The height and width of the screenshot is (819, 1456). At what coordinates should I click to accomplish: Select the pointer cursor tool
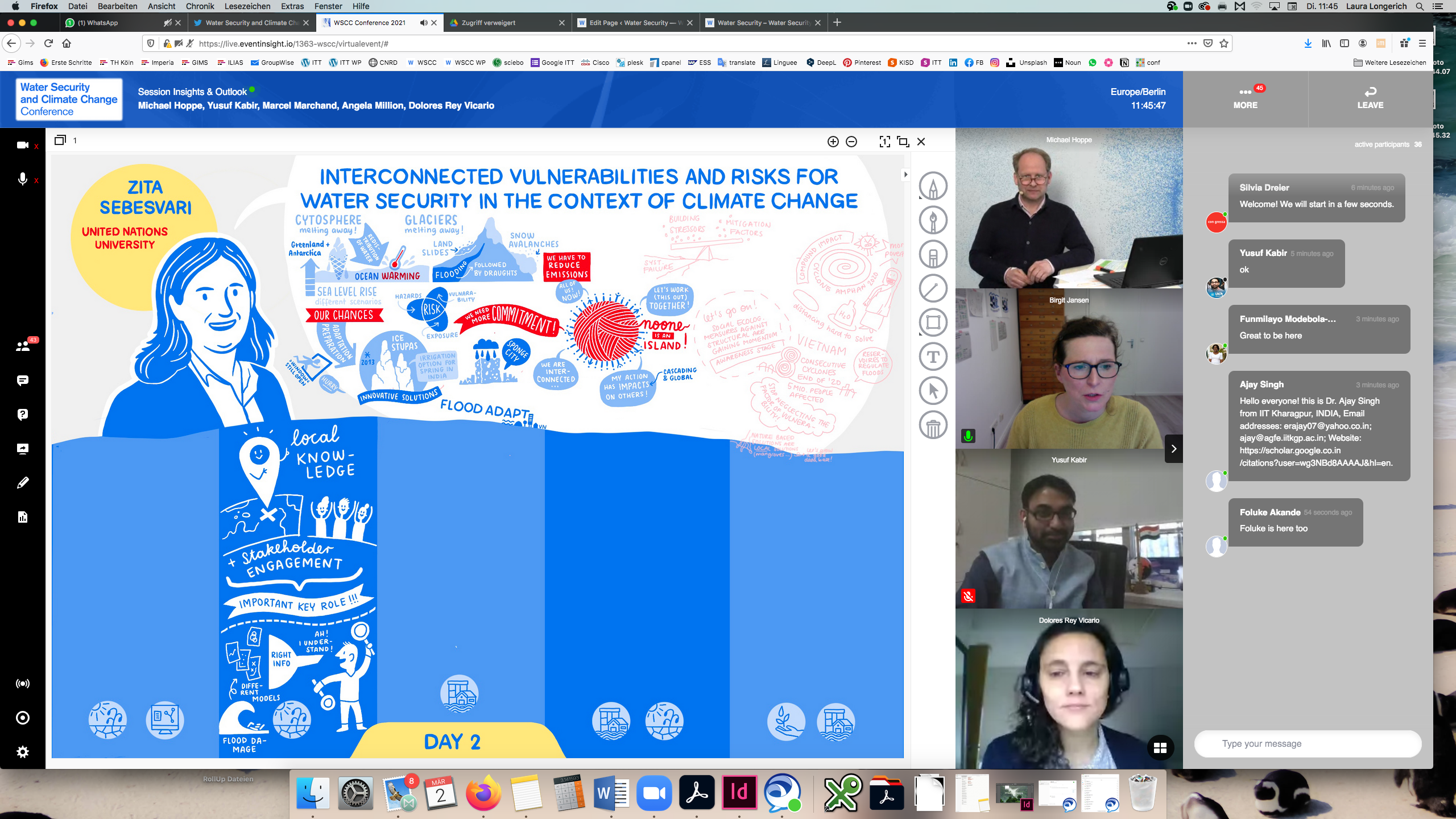(933, 391)
